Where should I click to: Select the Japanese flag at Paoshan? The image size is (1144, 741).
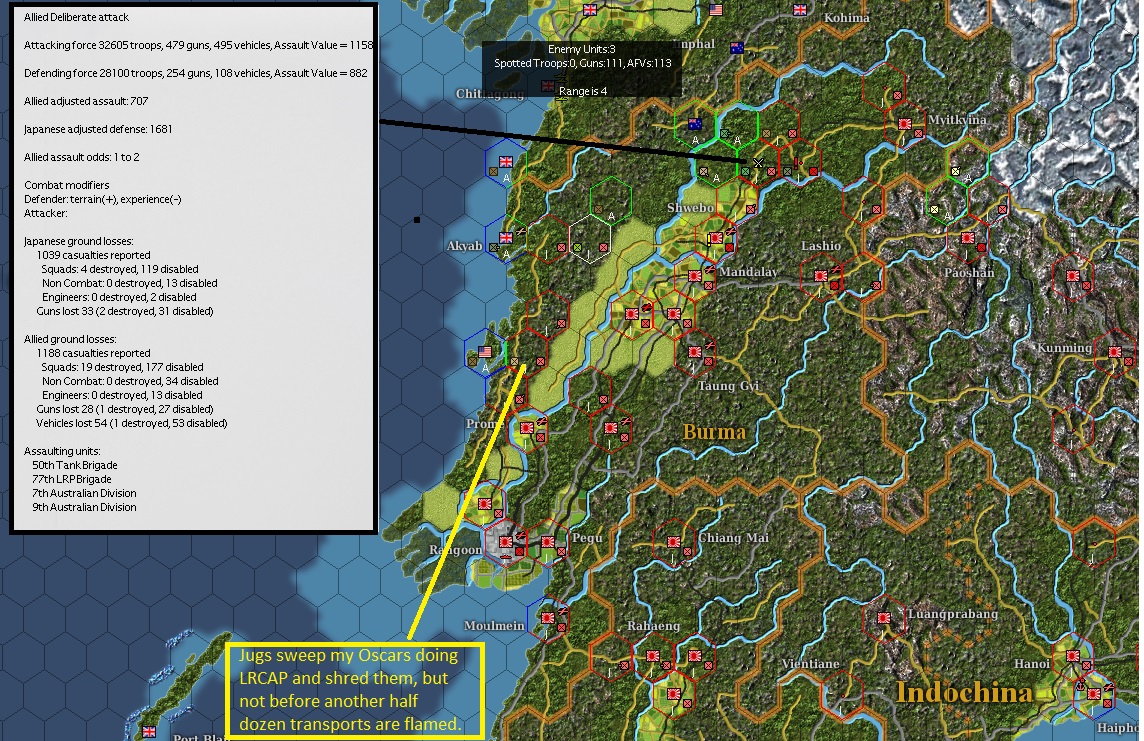coord(968,238)
